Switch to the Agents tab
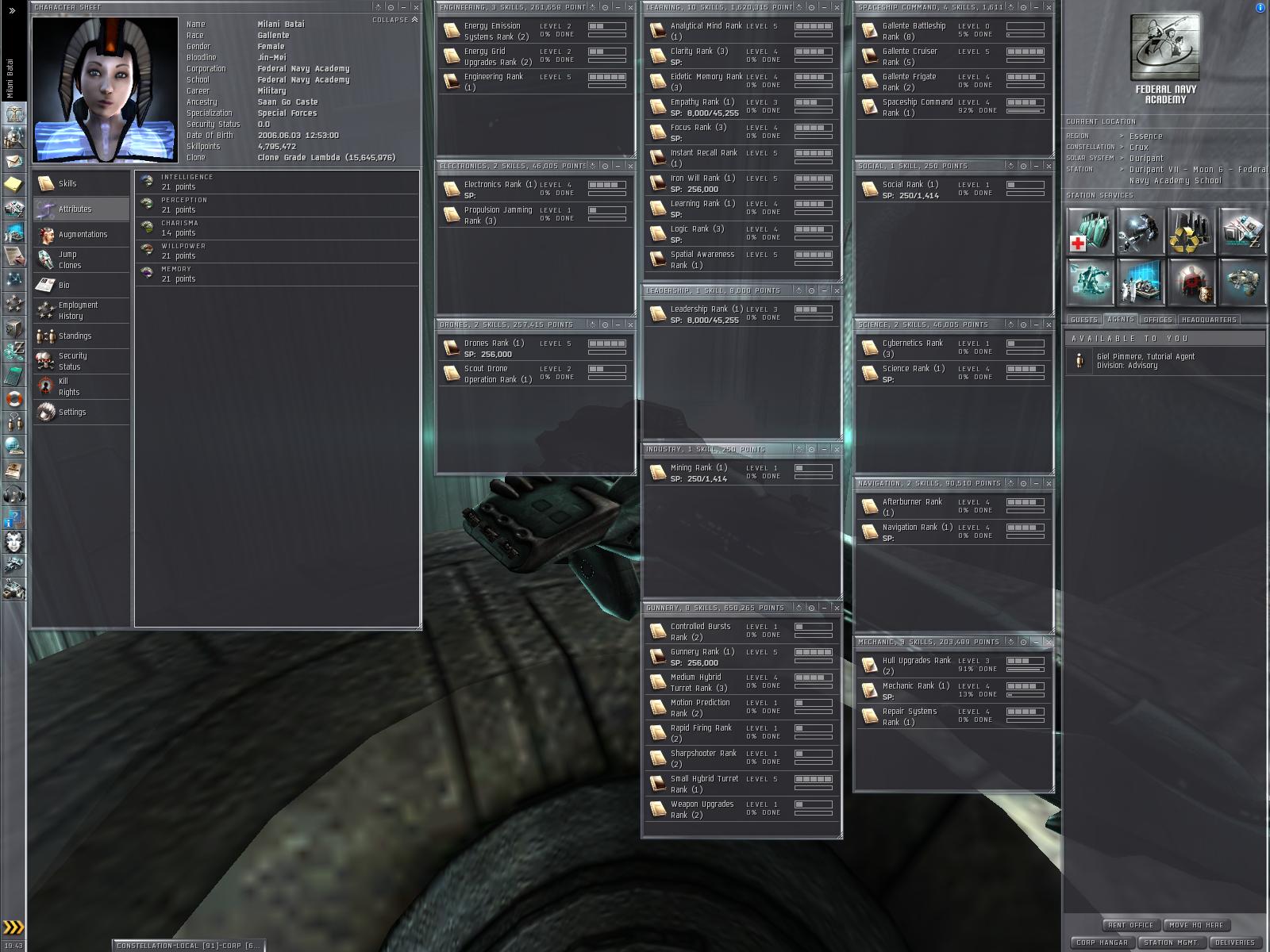 (x=1121, y=320)
